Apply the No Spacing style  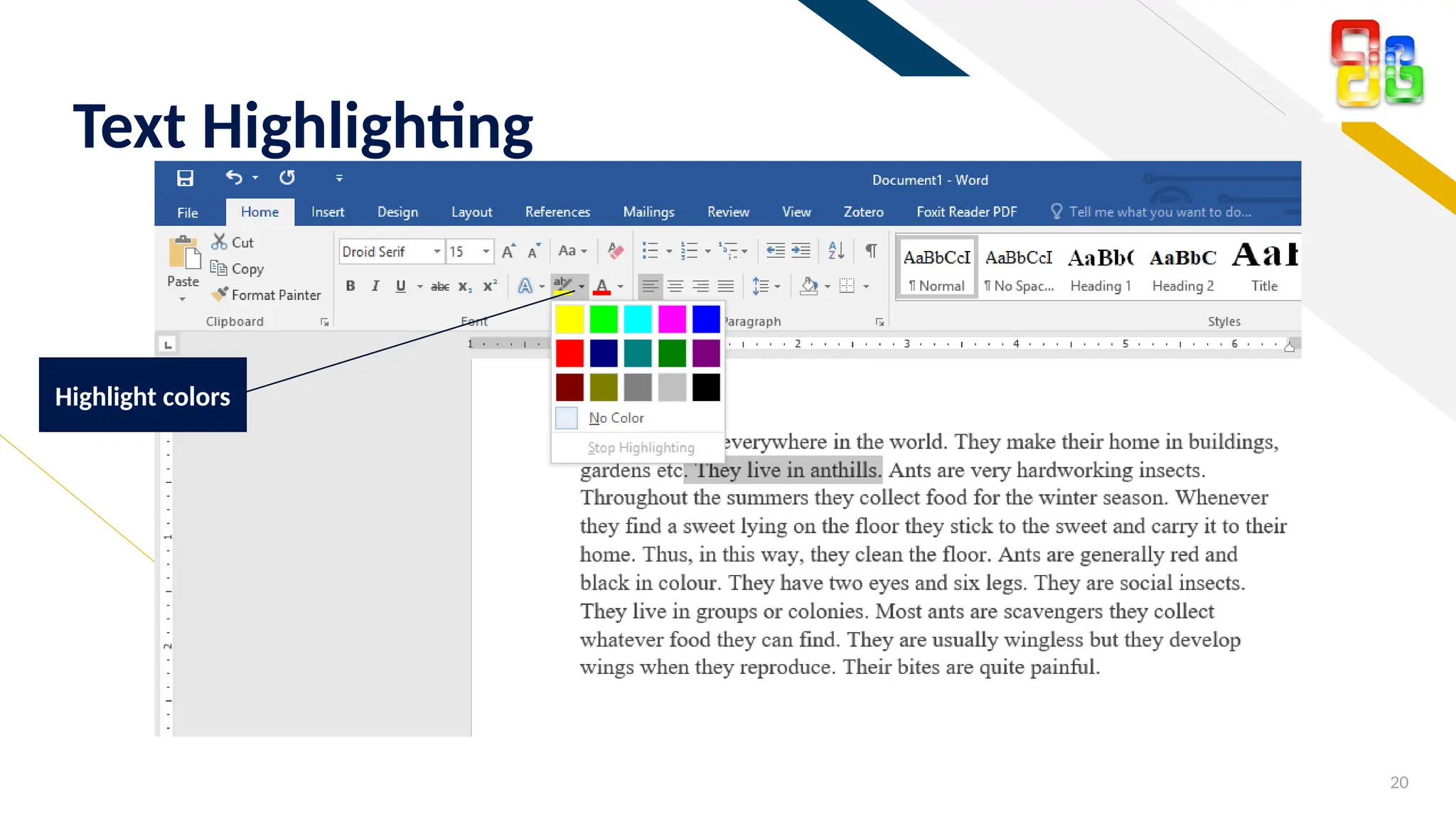[x=1019, y=269]
